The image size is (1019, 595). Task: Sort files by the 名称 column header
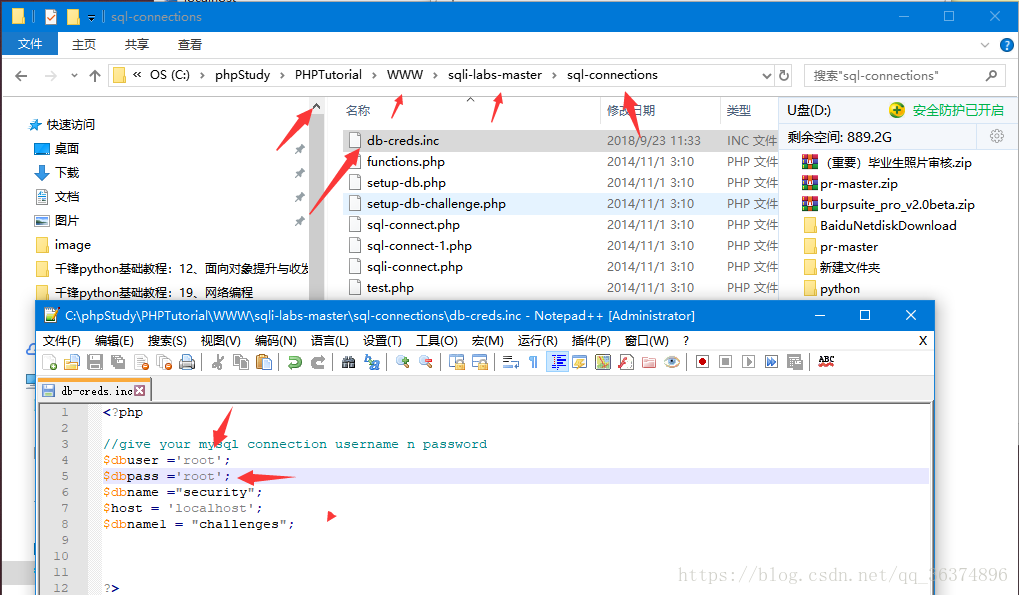[x=358, y=111]
